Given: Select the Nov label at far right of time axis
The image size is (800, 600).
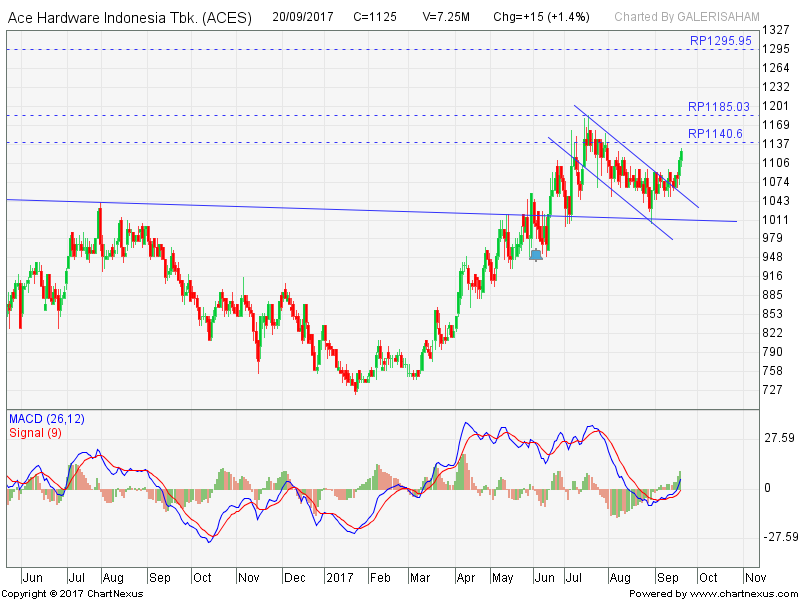Looking at the screenshot, I should (755, 577).
